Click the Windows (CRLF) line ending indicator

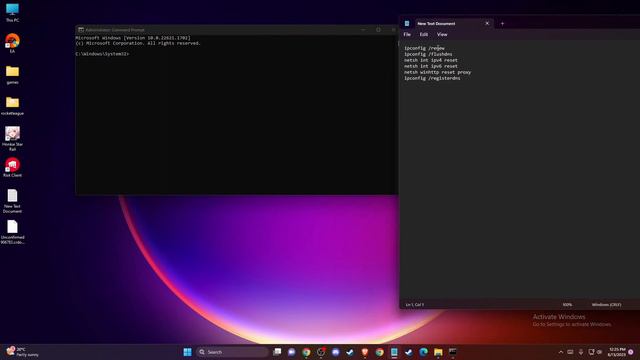[606, 304]
